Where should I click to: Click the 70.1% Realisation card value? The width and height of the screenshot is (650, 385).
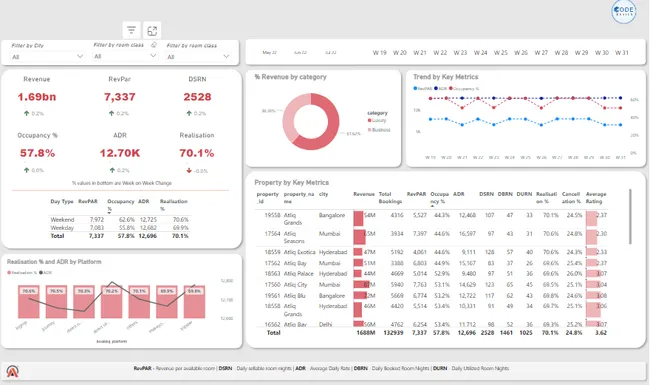click(196, 153)
